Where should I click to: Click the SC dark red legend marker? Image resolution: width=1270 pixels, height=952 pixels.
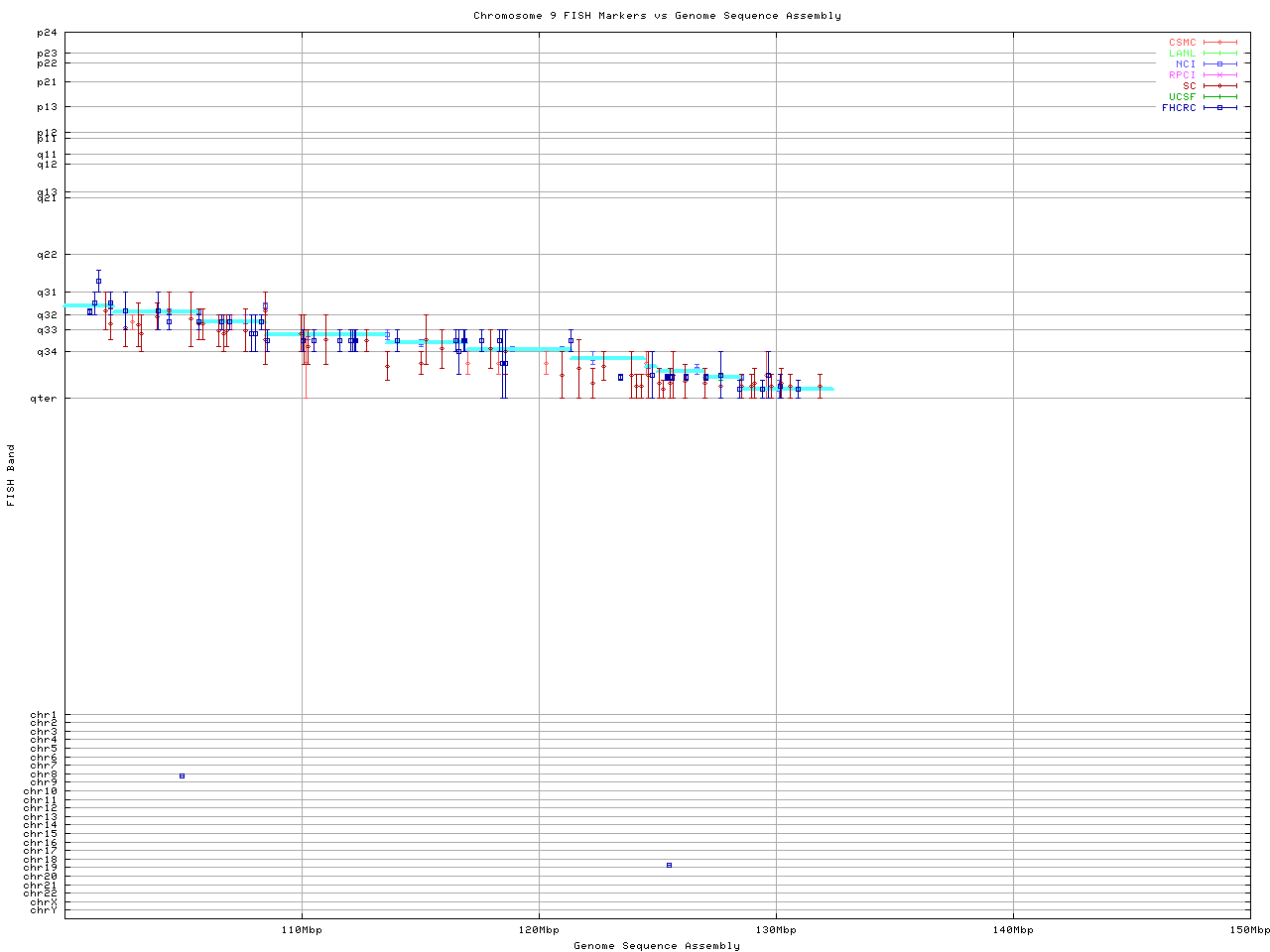click(x=1219, y=85)
